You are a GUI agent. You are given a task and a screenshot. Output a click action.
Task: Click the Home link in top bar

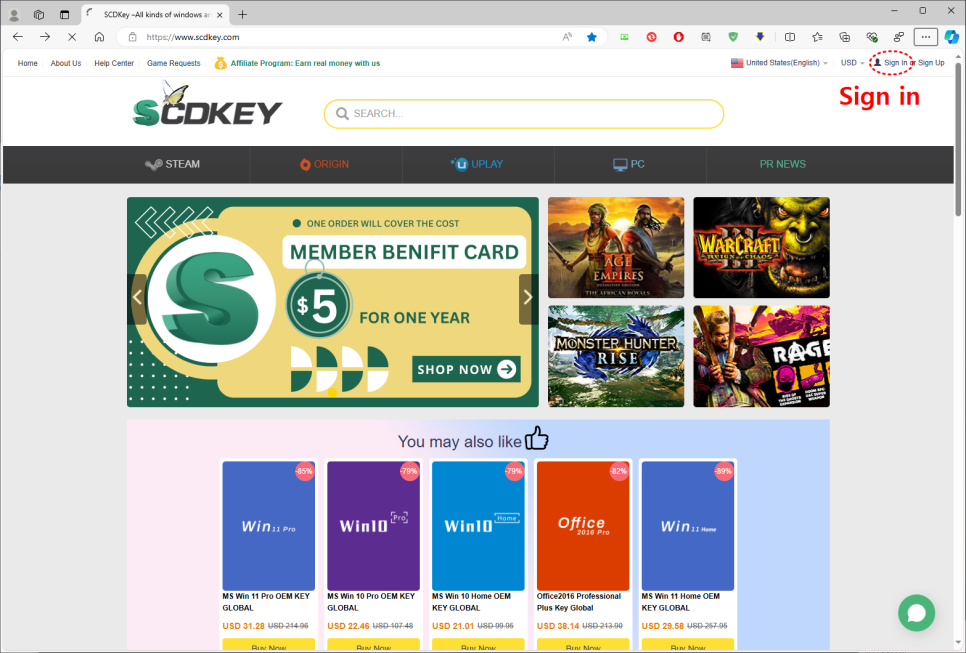pos(27,63)
